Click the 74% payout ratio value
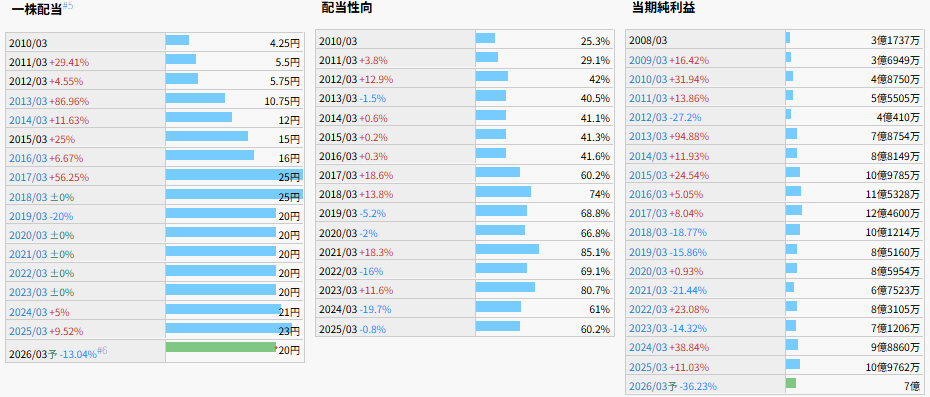This screenshot has width=930, height=397. [600, 194]
